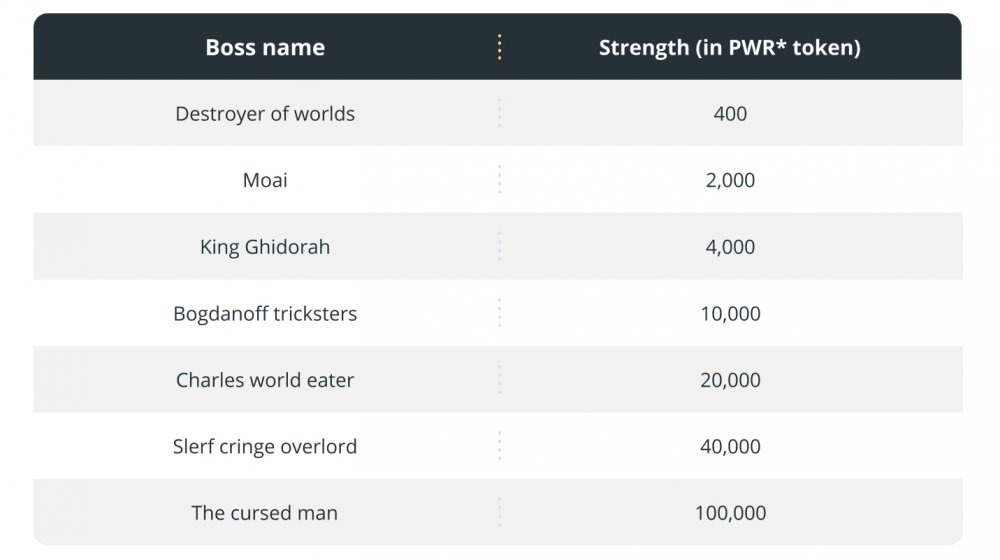Viewport: 1000px width, 560px height.
Task: Click the Boss name column header
Action: (x=265, y=47)
